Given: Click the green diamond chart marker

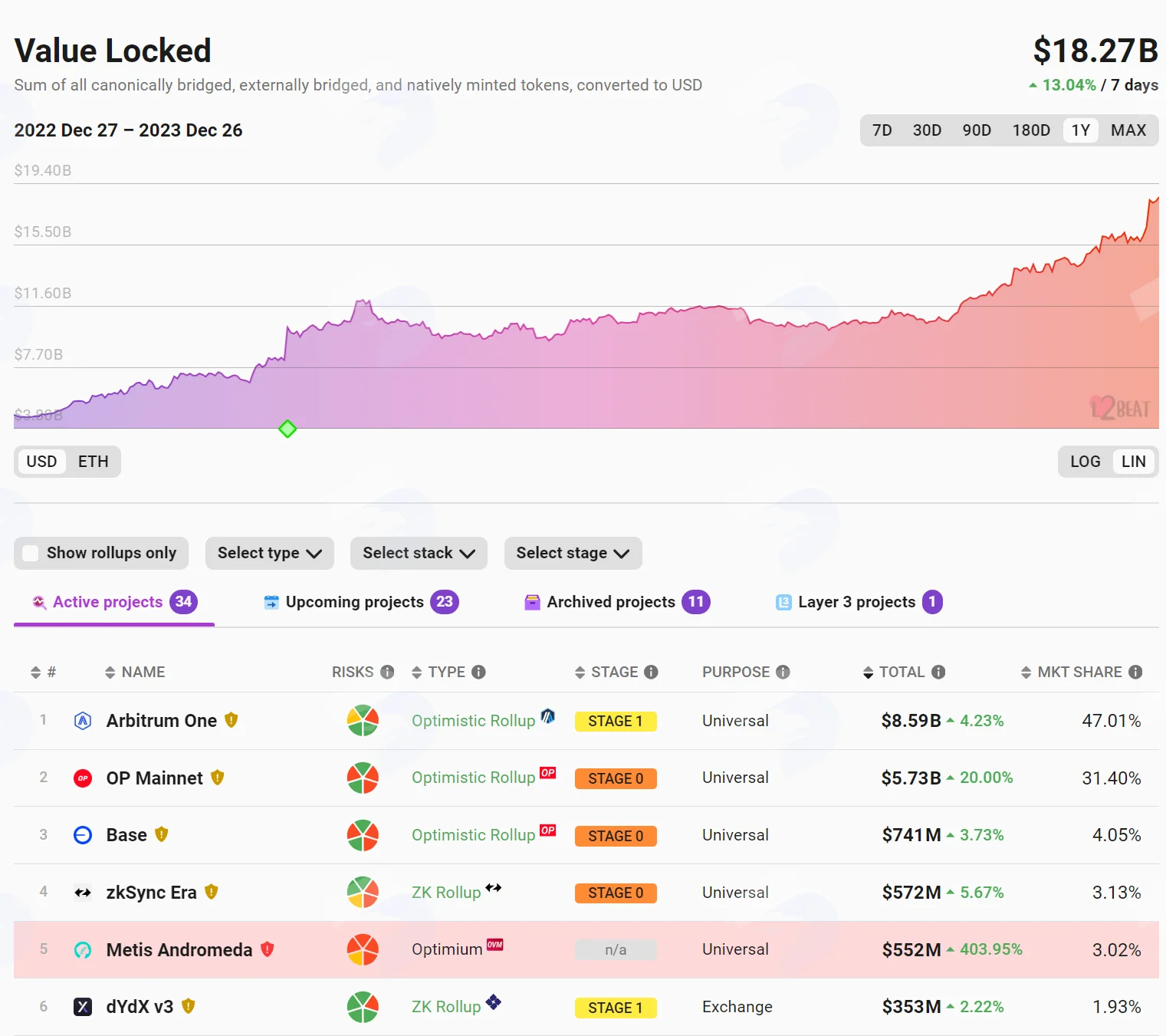Looking at the screenshot, I should pos(287,429).
